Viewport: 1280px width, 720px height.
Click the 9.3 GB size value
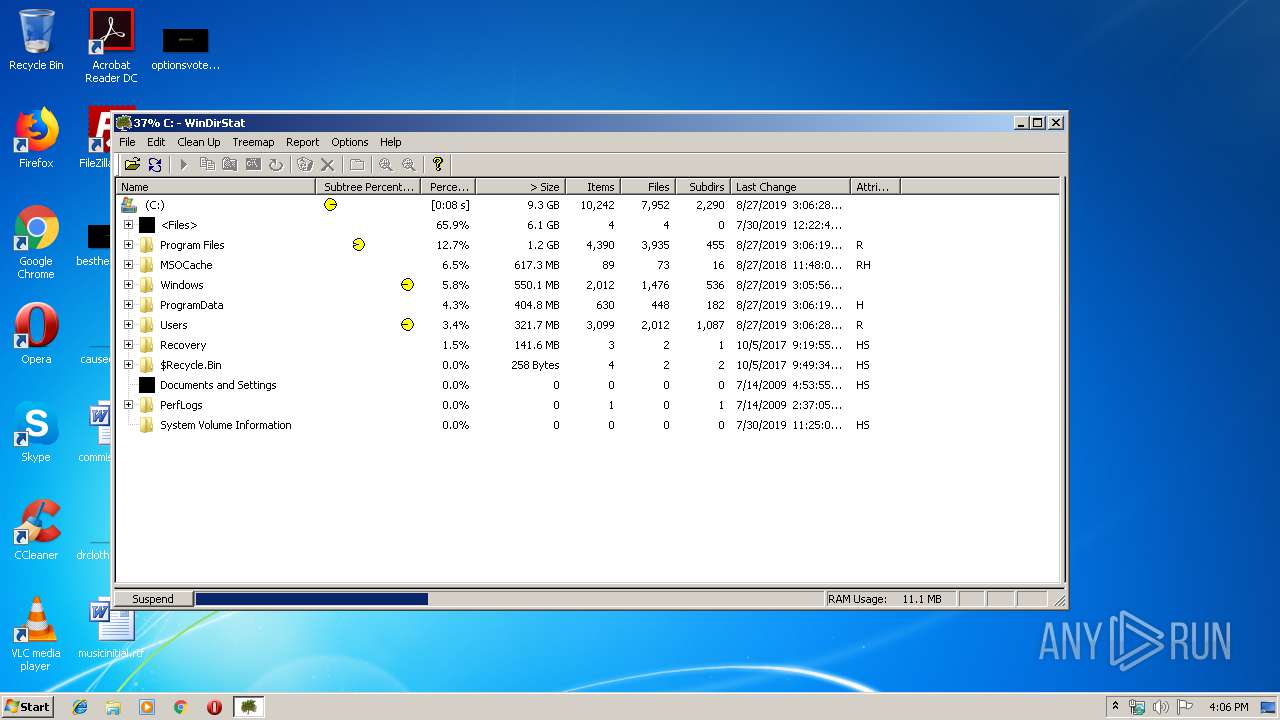click(x=543, y=205)
